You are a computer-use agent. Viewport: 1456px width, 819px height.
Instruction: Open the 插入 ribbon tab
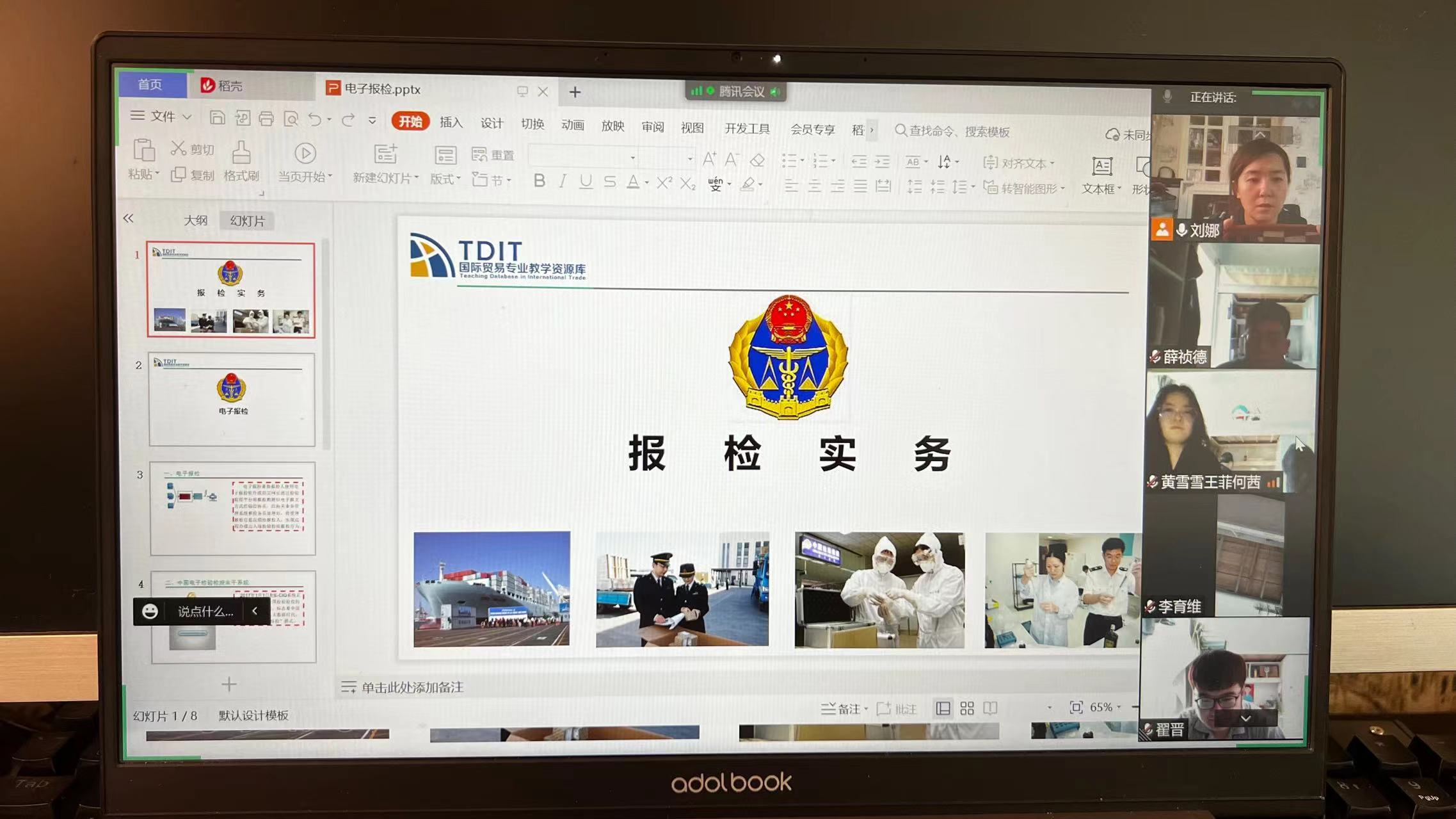(451, 122)
